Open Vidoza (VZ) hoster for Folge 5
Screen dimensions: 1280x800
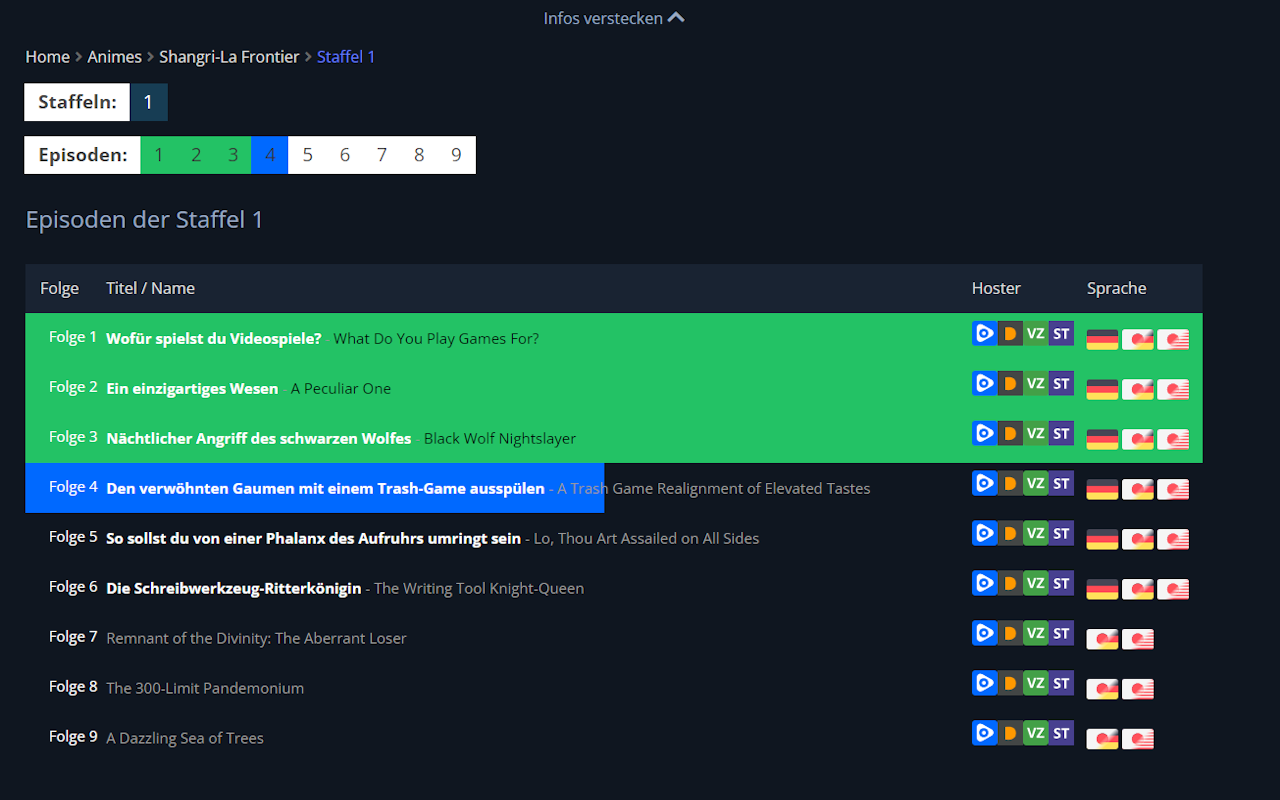(1036, 533)
